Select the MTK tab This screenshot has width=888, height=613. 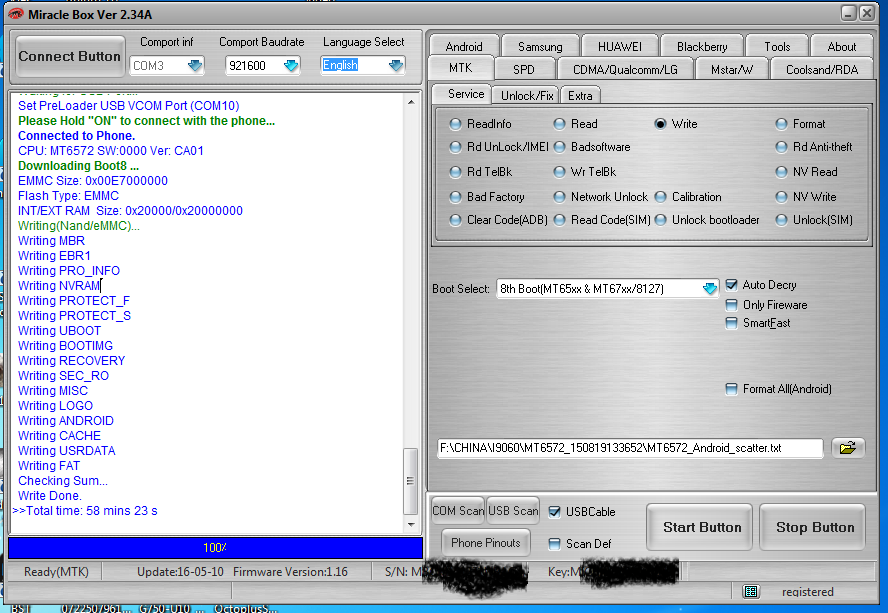(460, 68)
